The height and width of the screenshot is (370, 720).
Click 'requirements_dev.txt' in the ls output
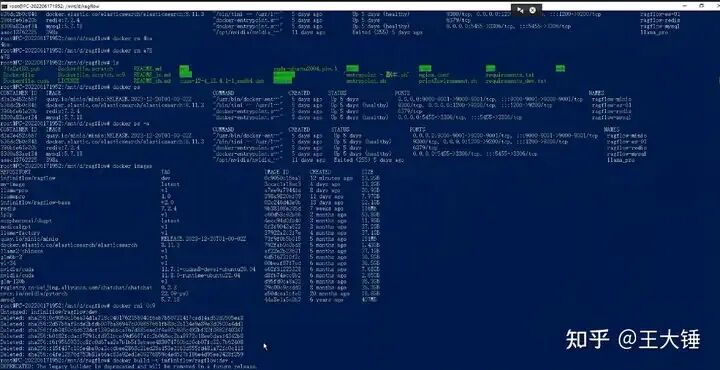(x=516, y=81)
